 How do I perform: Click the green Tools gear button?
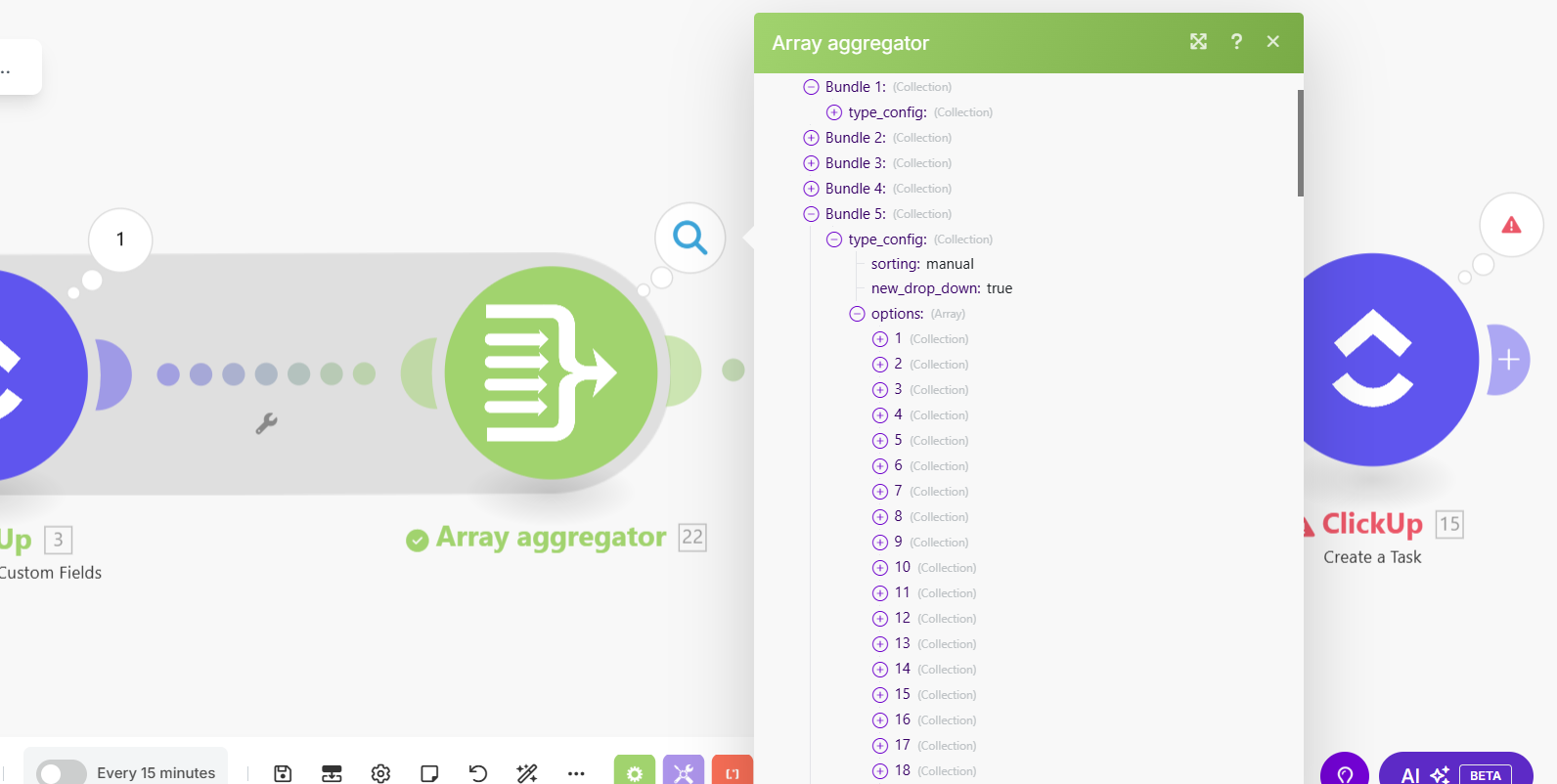[x=635, y=770]
